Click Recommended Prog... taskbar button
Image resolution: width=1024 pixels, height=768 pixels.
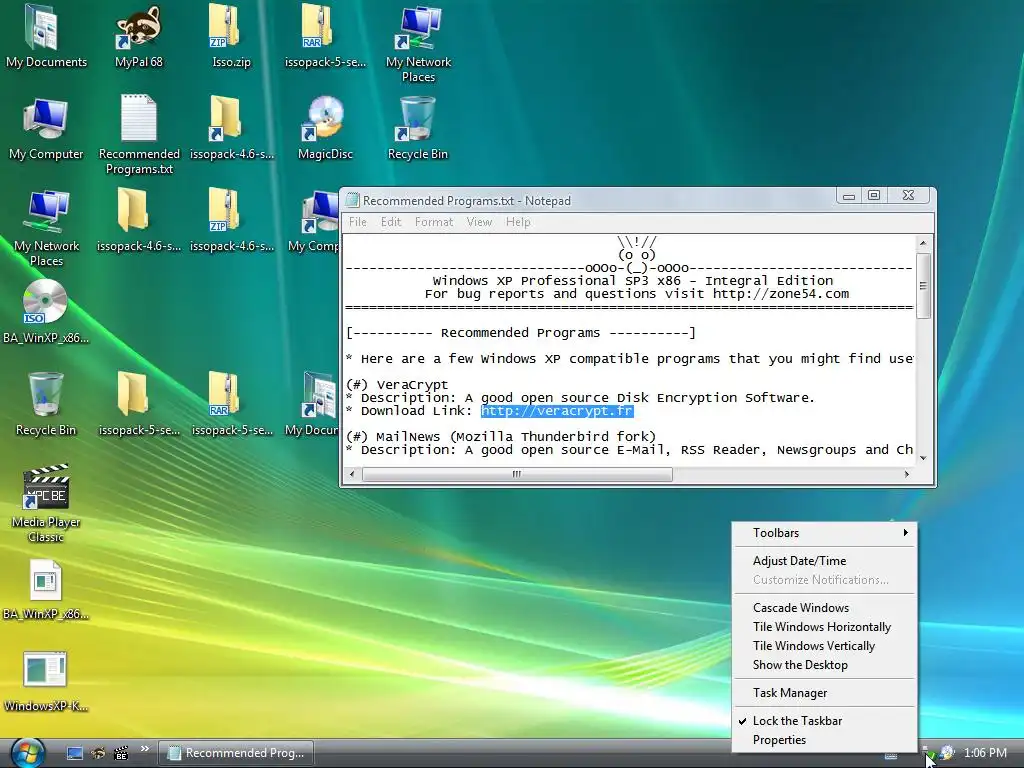pos(236,752)
